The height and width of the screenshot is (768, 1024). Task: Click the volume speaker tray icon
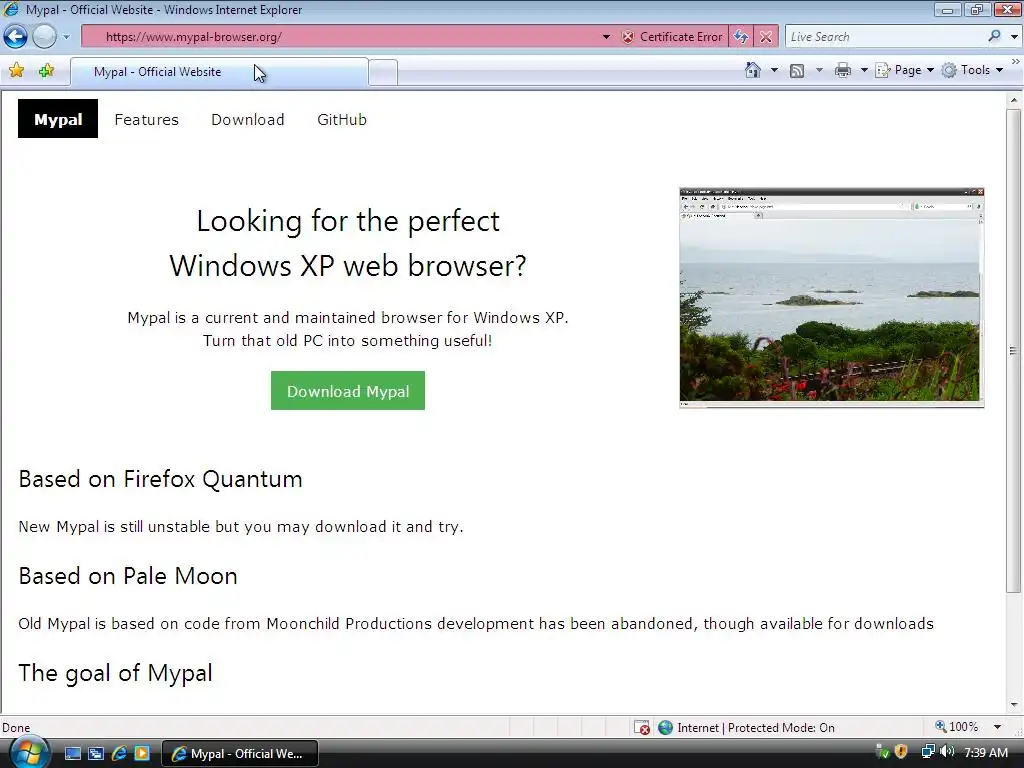point(946,752)
